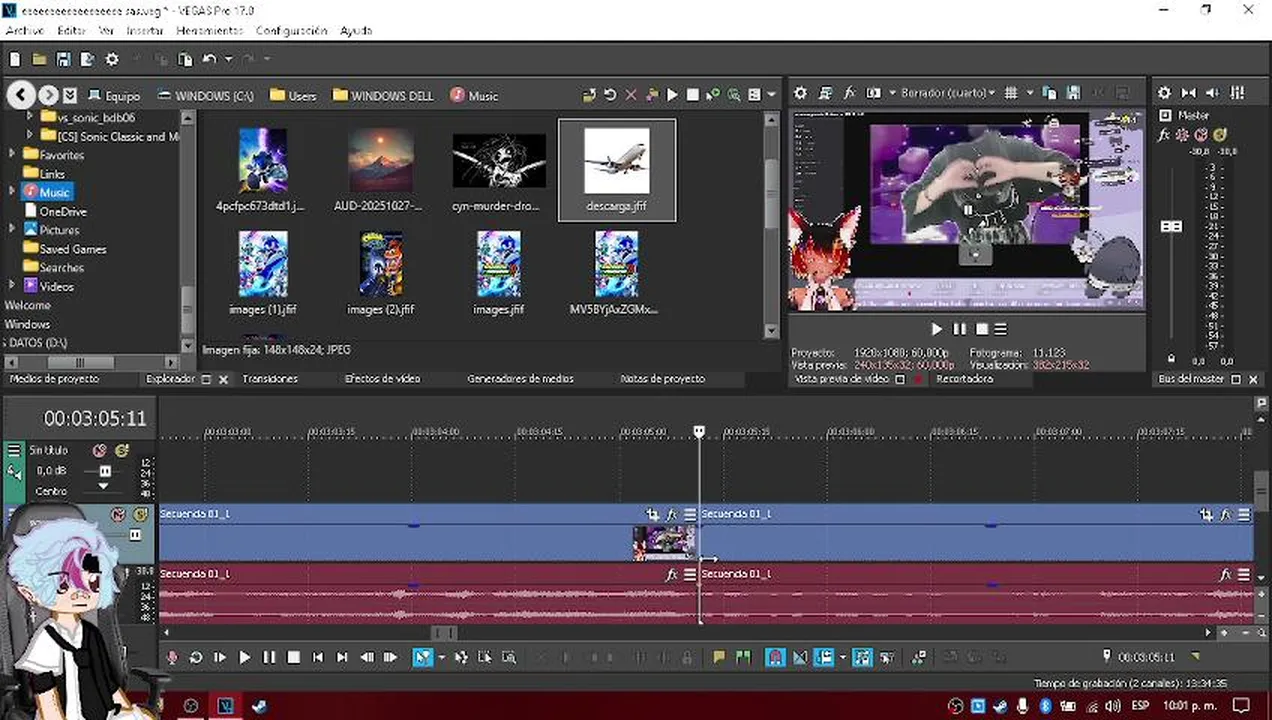Open Master bus audio properties gear
The image size is (1272, 720).
[1164, 93]
